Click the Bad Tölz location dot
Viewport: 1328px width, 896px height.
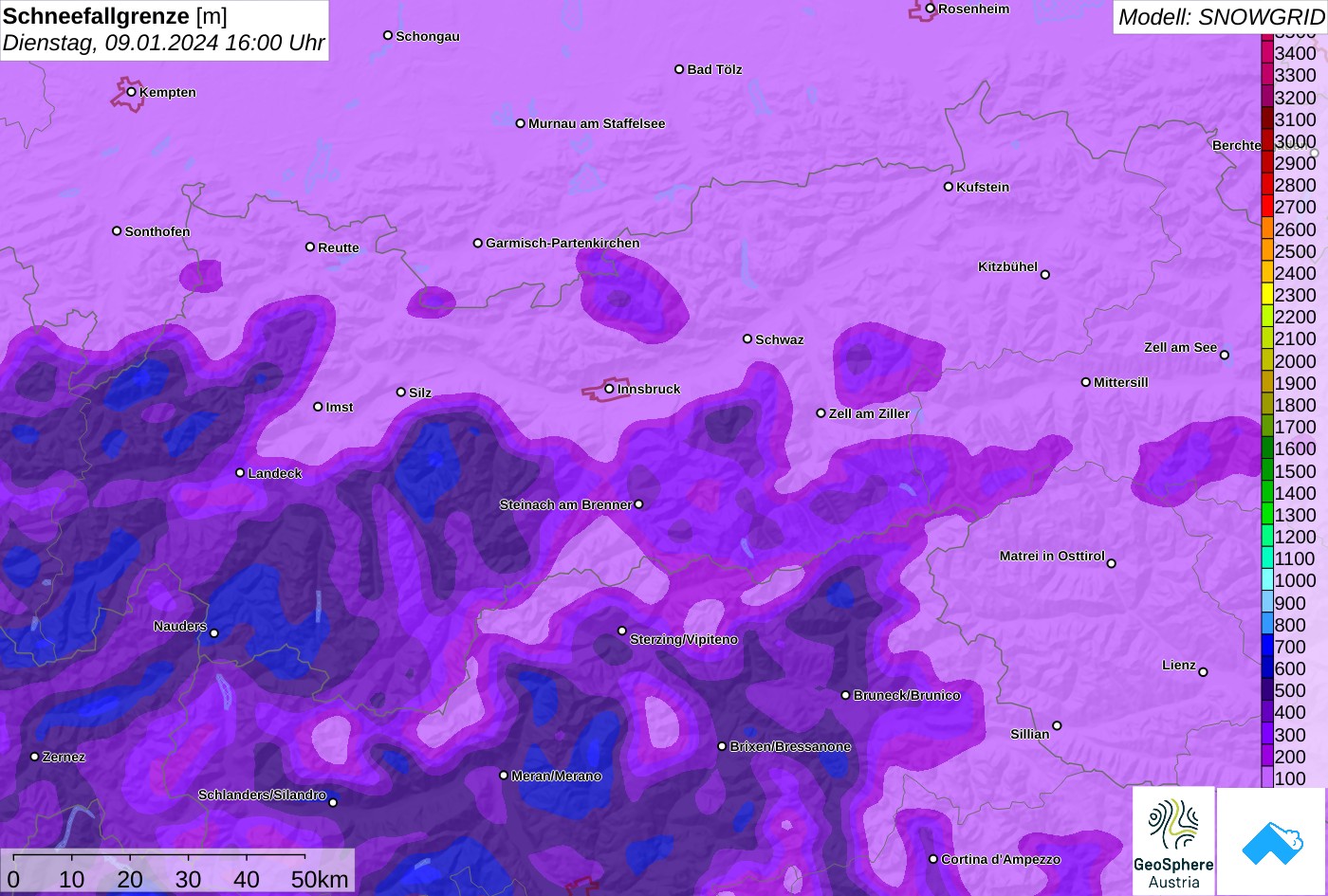678,69
